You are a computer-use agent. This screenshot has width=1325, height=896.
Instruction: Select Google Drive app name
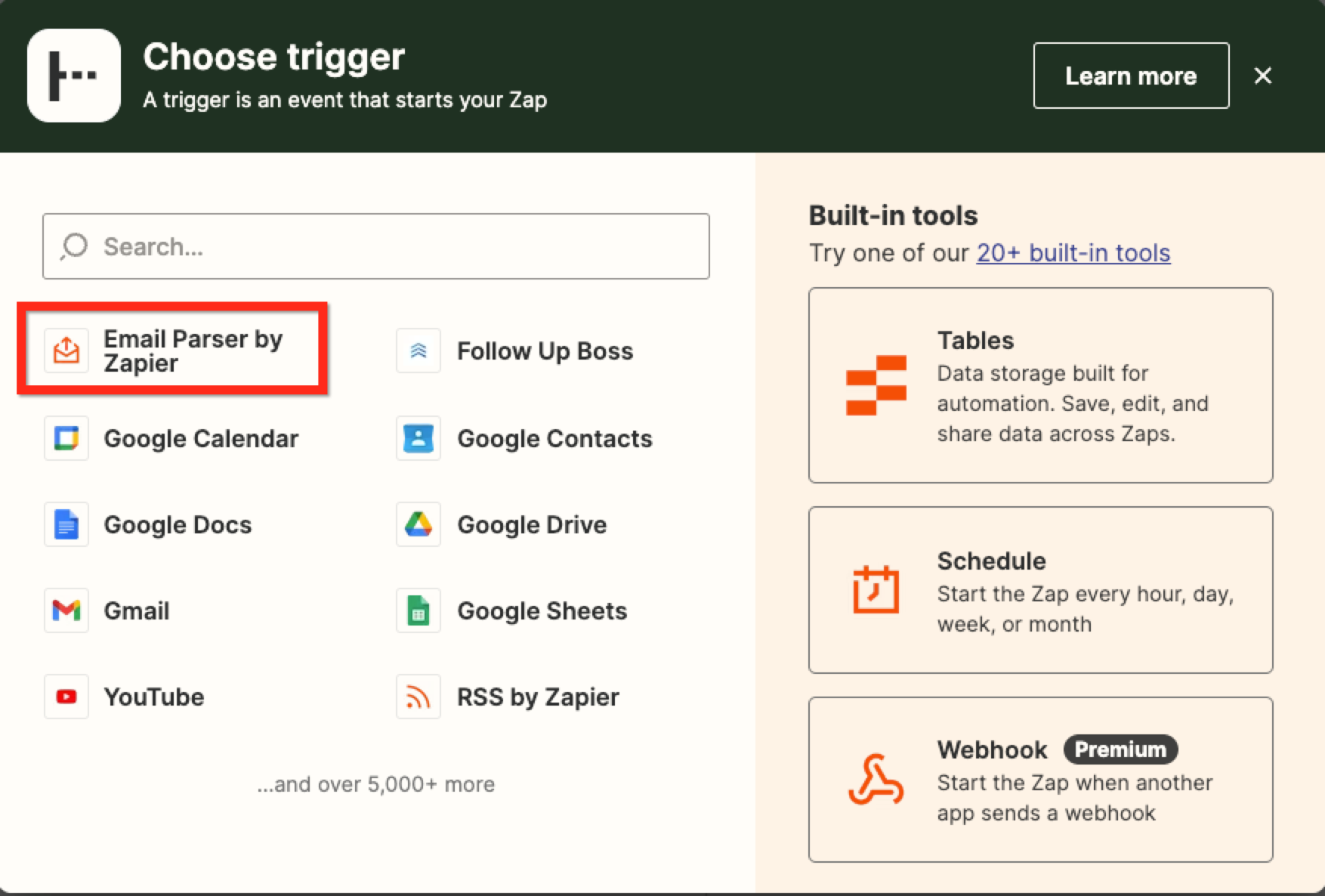532,524
